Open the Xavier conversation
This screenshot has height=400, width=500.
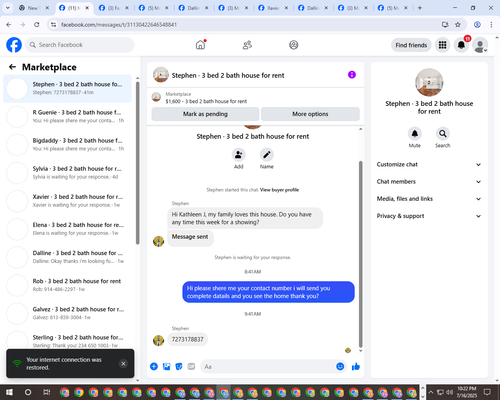[67, 201]
